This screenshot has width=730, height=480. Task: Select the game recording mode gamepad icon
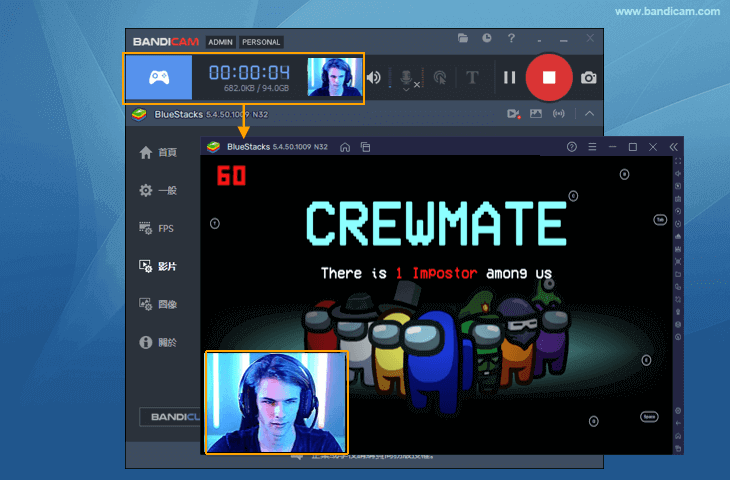point(158,77)
